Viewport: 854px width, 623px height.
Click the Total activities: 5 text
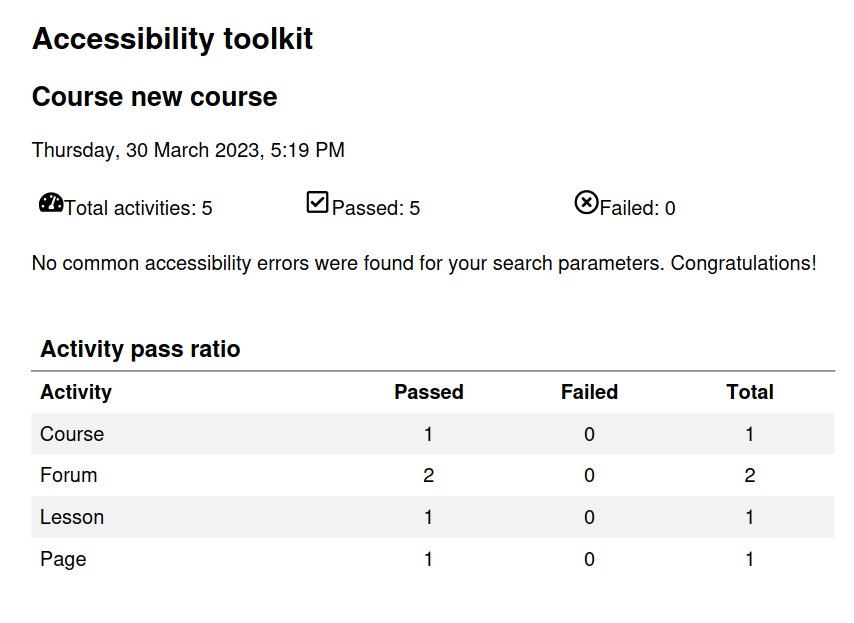pos(138,208)
